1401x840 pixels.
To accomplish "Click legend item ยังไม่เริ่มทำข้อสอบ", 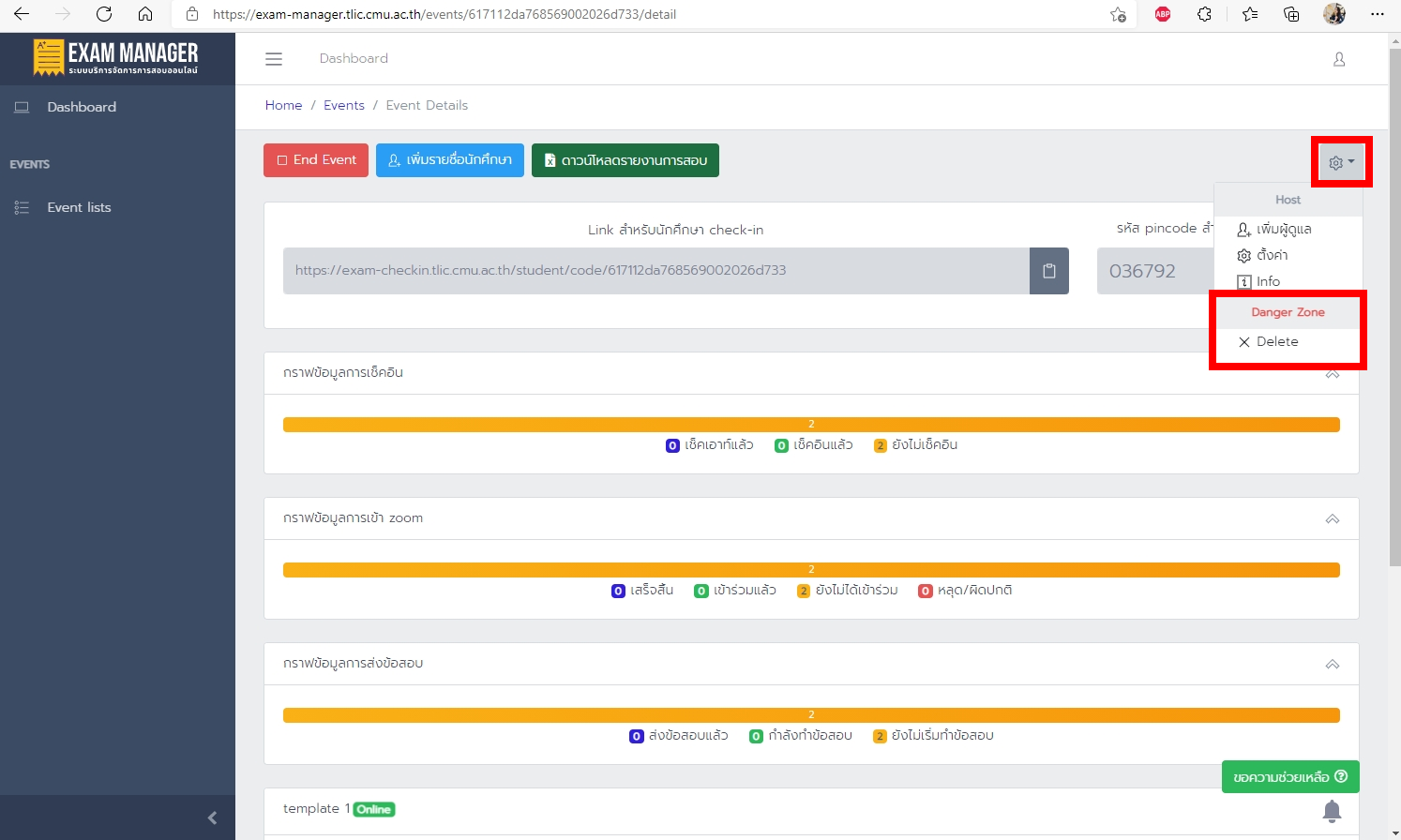I will tap(933, 736).
